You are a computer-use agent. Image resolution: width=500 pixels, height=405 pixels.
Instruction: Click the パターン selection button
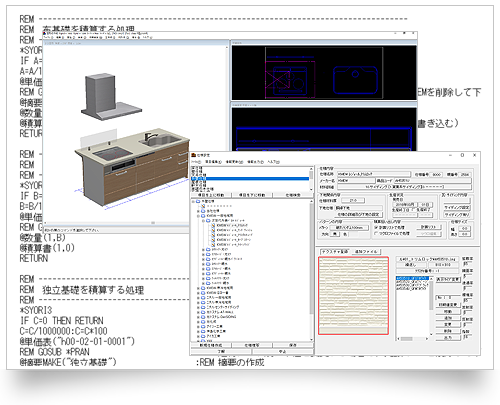coord(349,228)
